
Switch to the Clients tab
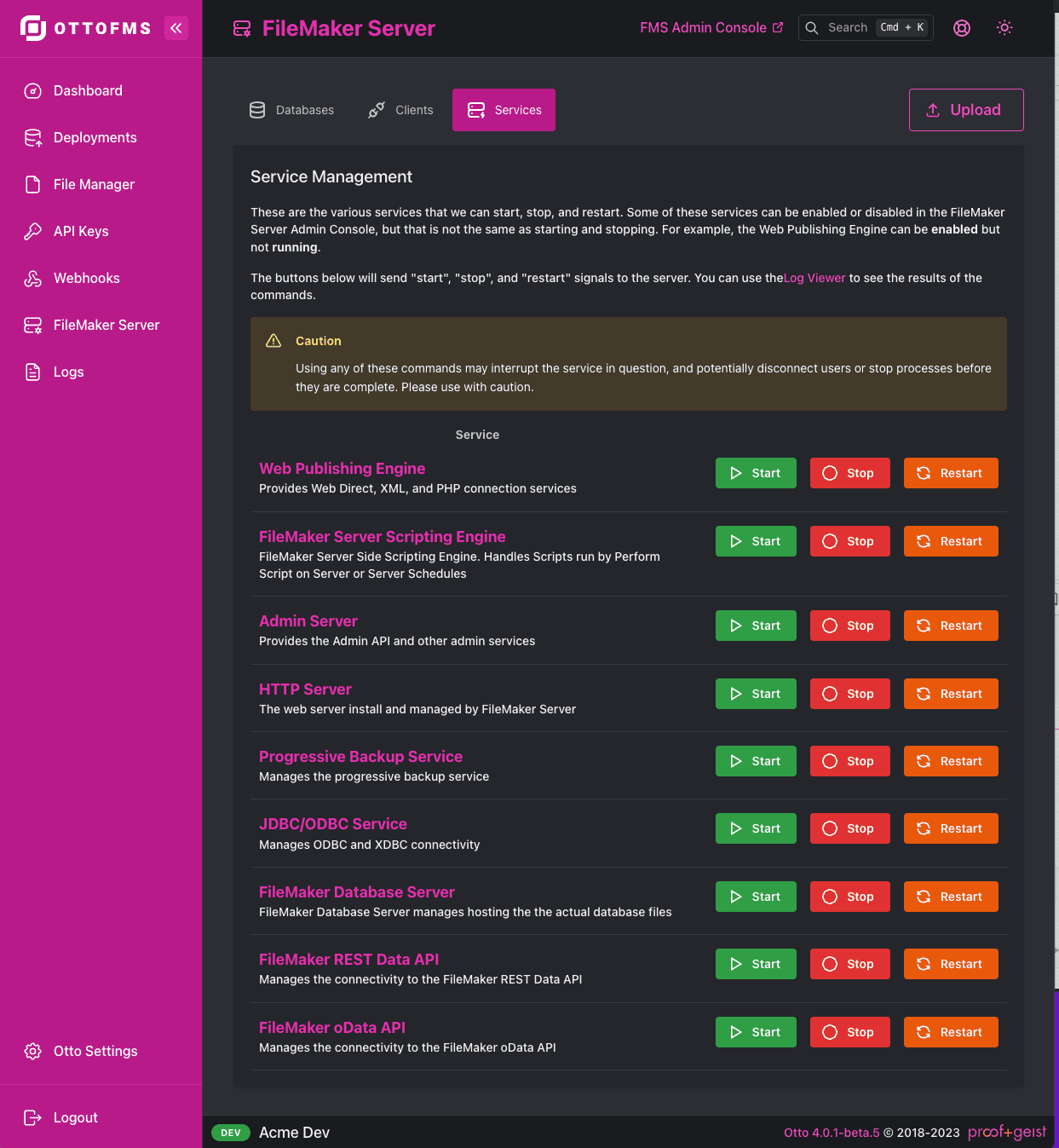pos(400,111)
